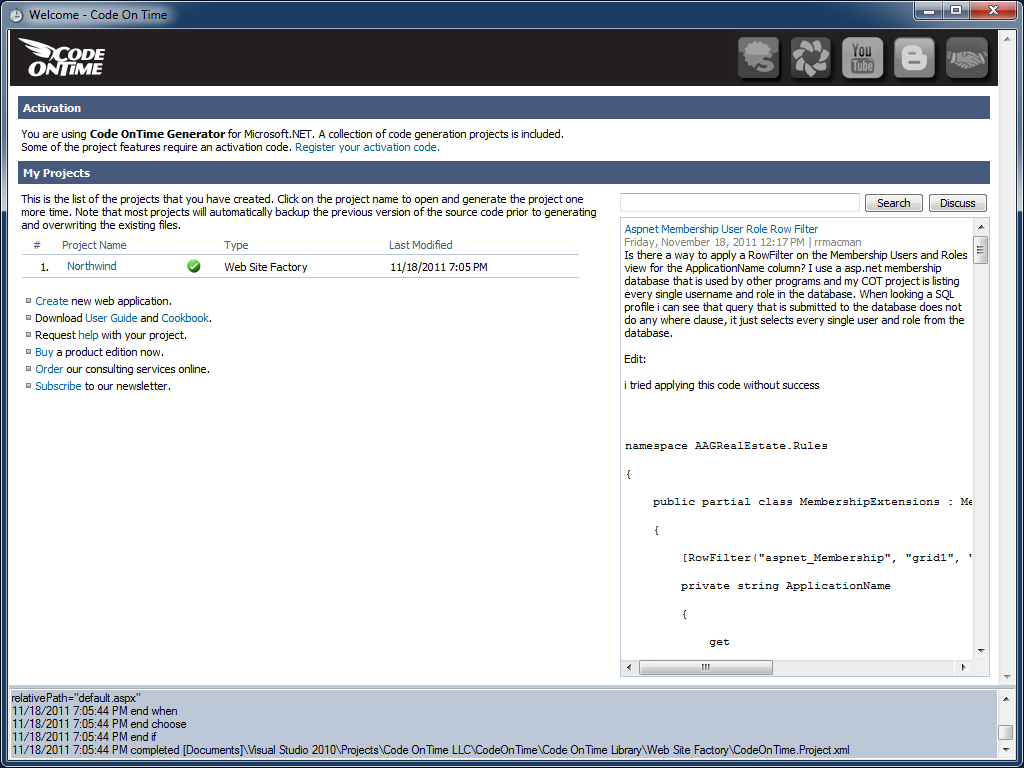The width and height of the screenshot is (1024, 768).
Task: Click Order consulting services link
Action: [x=49, y=369]
